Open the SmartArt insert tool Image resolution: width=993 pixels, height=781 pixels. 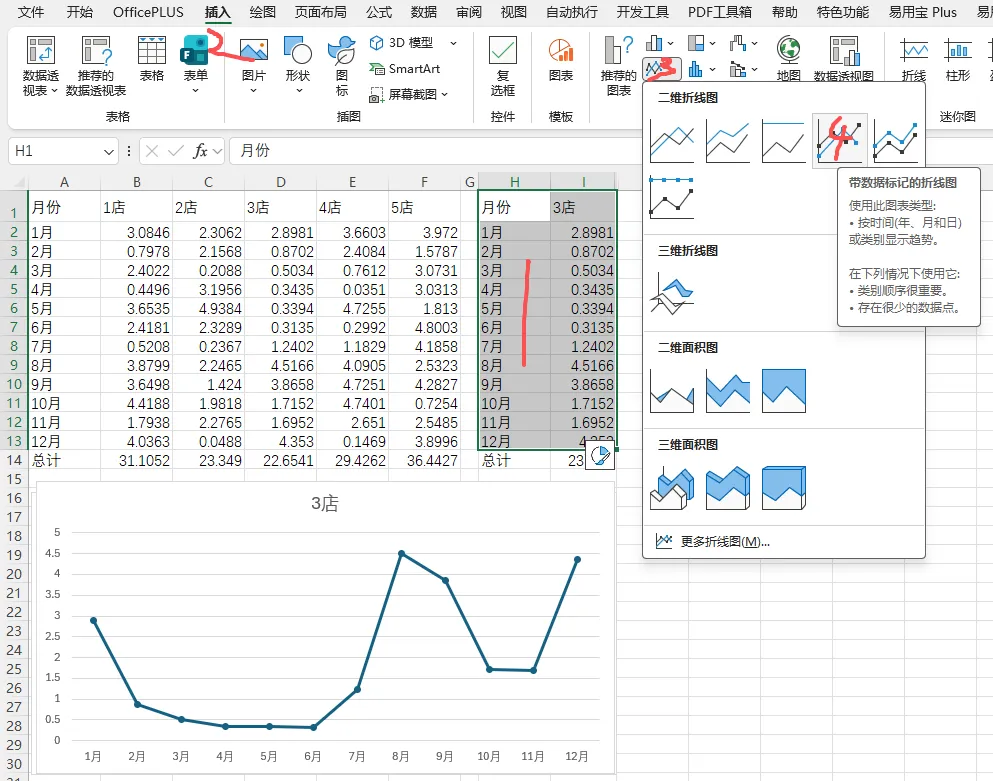[x=405, y=68]
